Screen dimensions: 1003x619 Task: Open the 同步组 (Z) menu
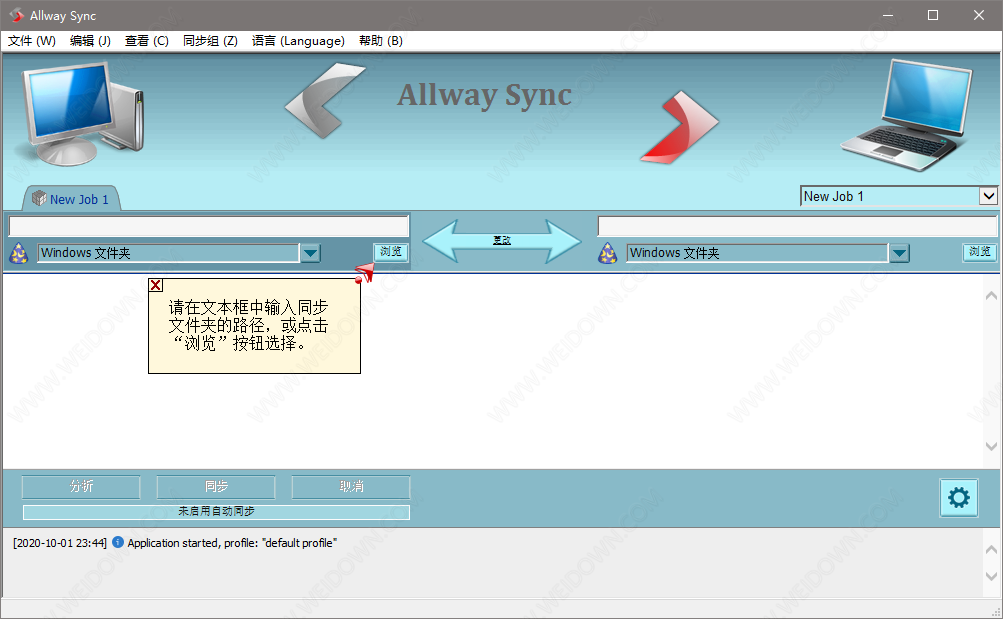(x=210, y=41)
